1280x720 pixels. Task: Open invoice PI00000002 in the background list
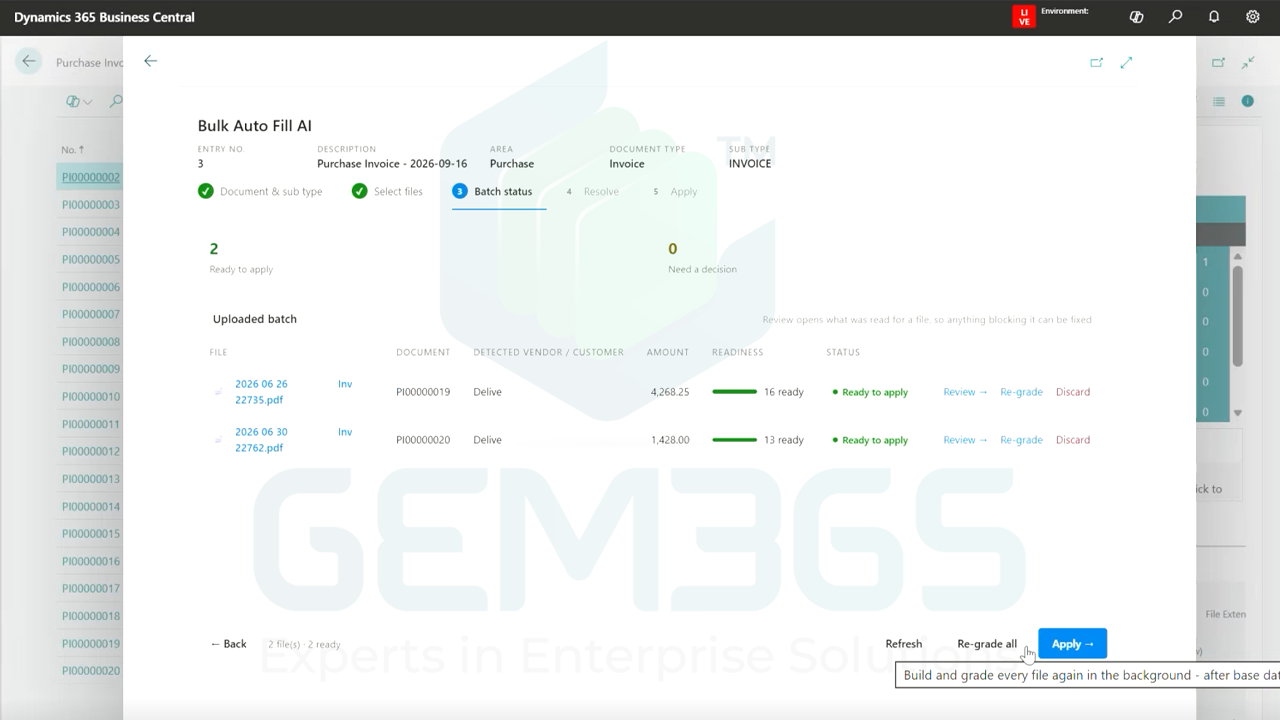91,178
